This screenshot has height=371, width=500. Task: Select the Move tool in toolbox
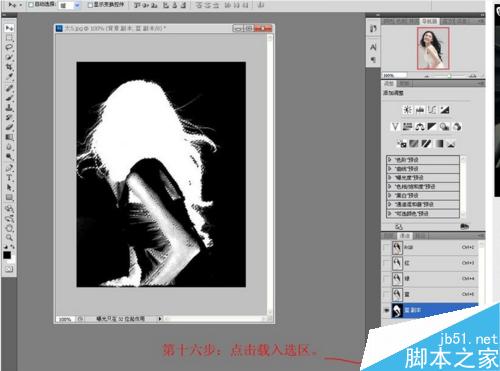[9, 28]
